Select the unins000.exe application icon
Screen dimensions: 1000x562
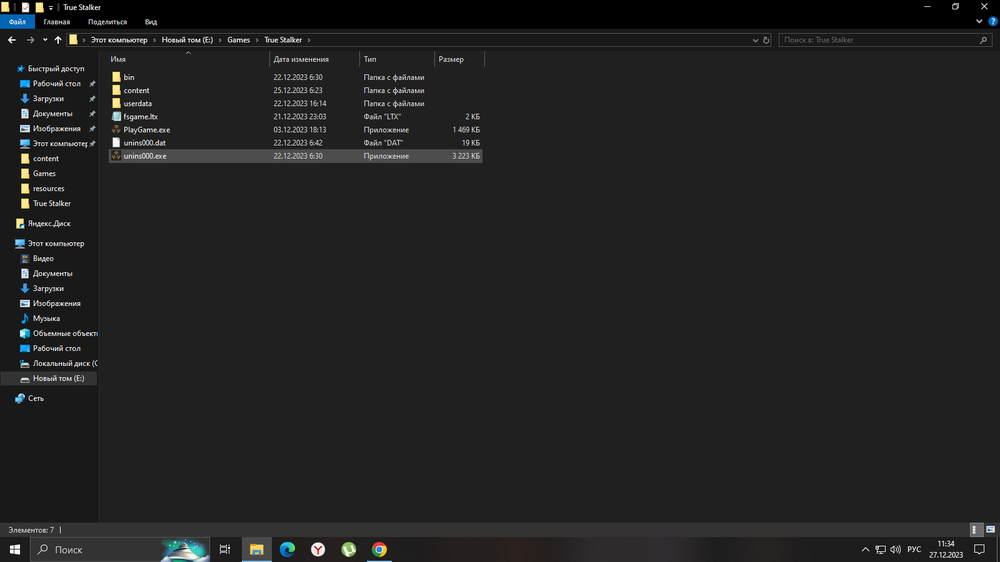point(116,156)
